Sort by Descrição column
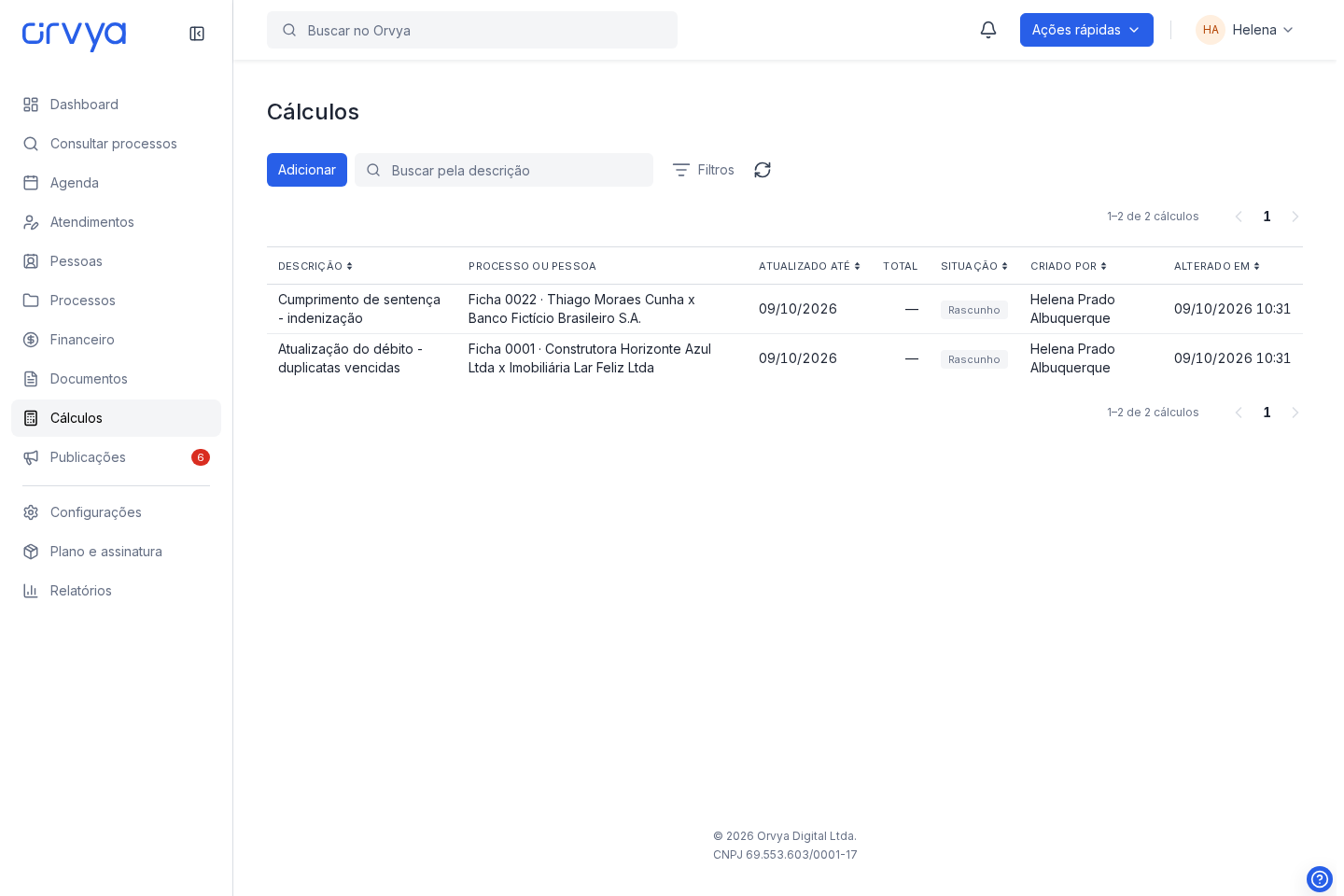 pos(315,266)
